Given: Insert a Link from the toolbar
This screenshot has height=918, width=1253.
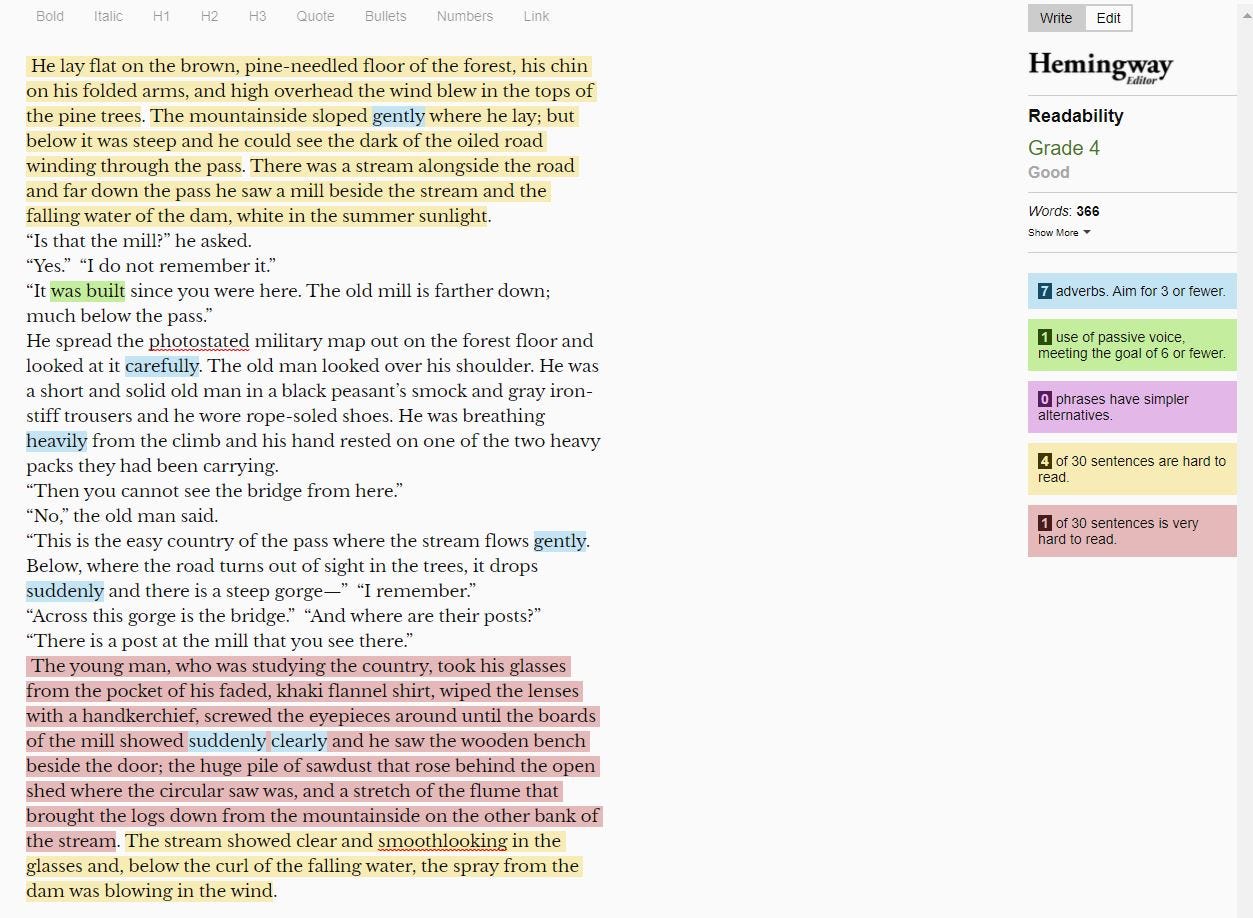Looking at the screenshot, I should 536,16.
